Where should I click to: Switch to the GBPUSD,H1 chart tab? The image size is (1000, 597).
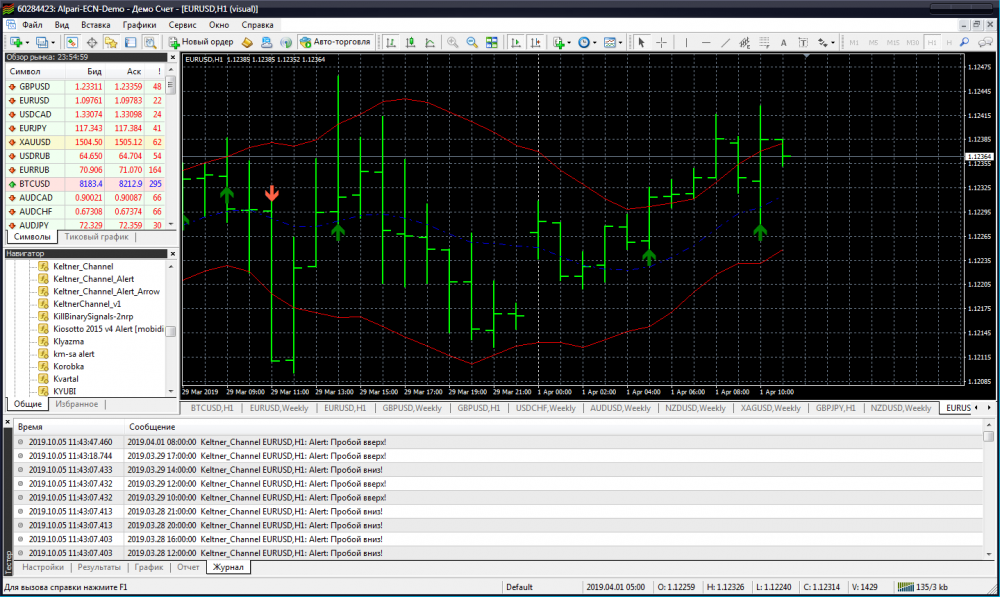click(x=478, y=408)
